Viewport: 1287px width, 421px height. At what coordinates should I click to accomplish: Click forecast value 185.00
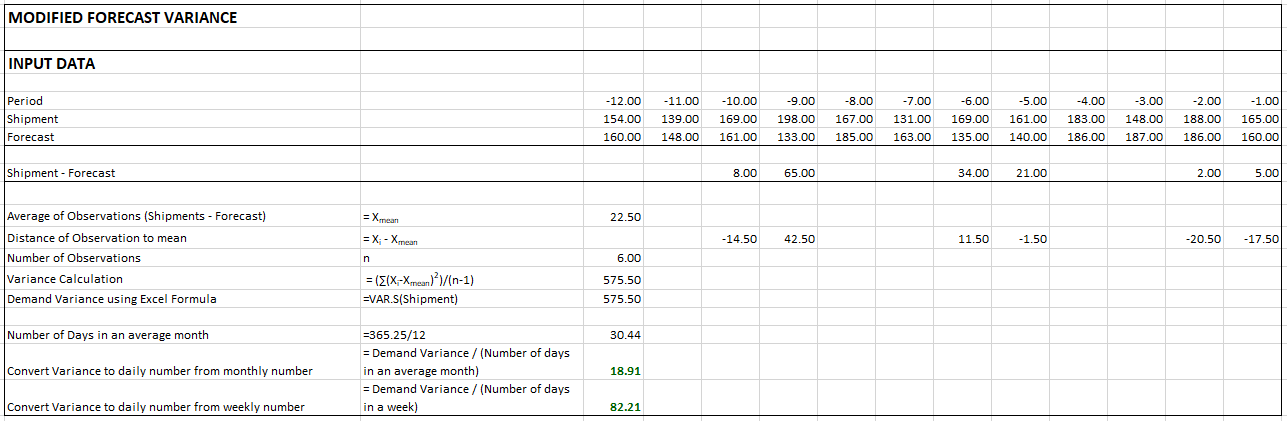pos(855,137)
